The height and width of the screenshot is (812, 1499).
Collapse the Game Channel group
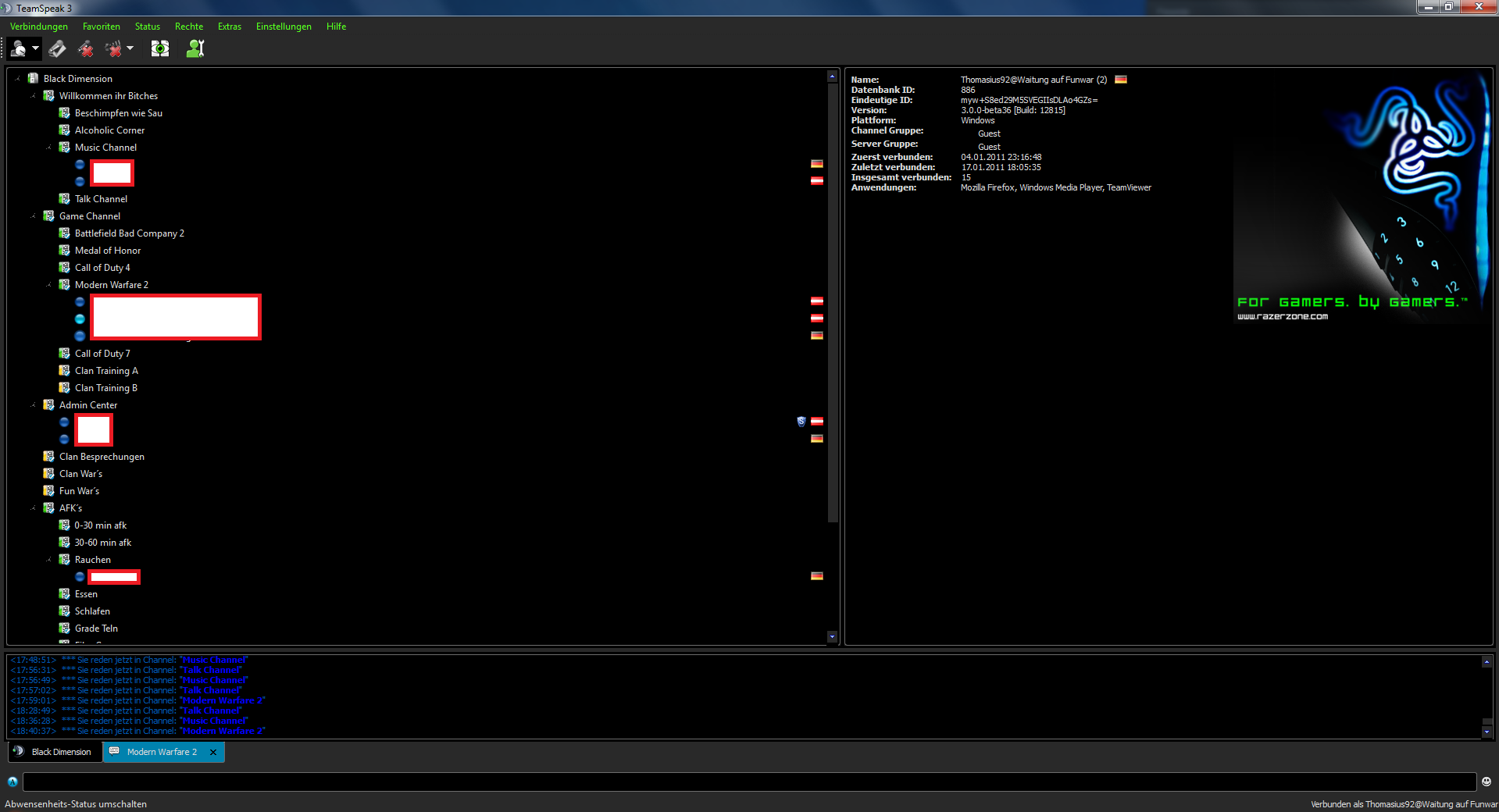(x=34, y=216)
